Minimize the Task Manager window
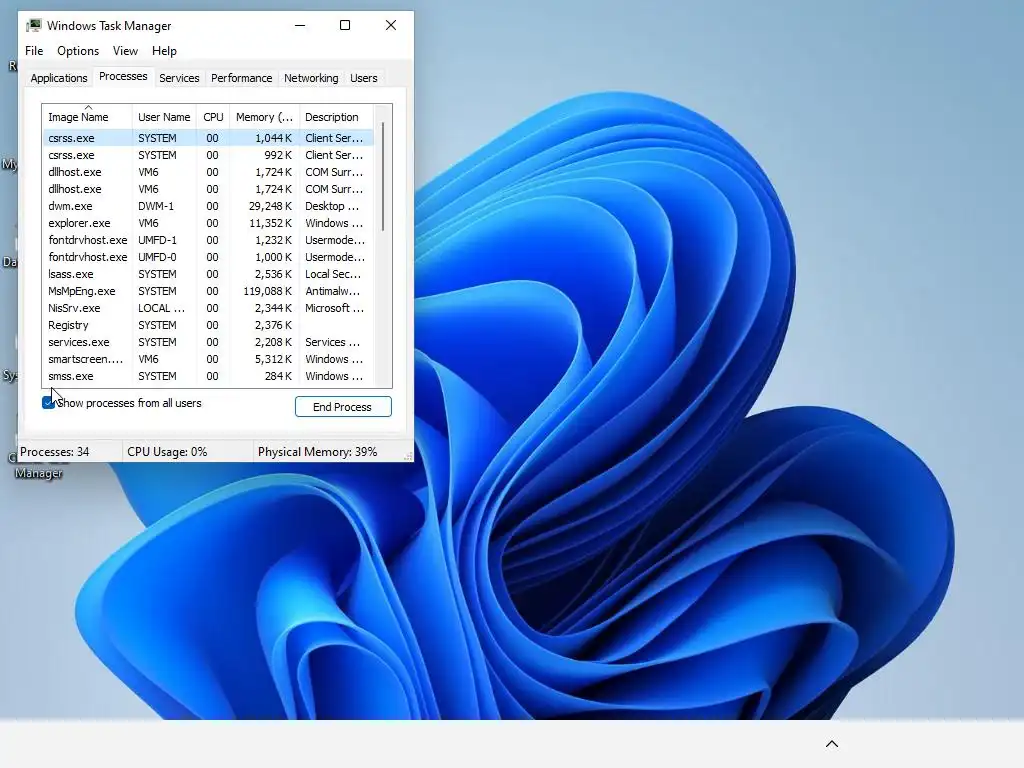1024x768 pixels. (300, 25)
